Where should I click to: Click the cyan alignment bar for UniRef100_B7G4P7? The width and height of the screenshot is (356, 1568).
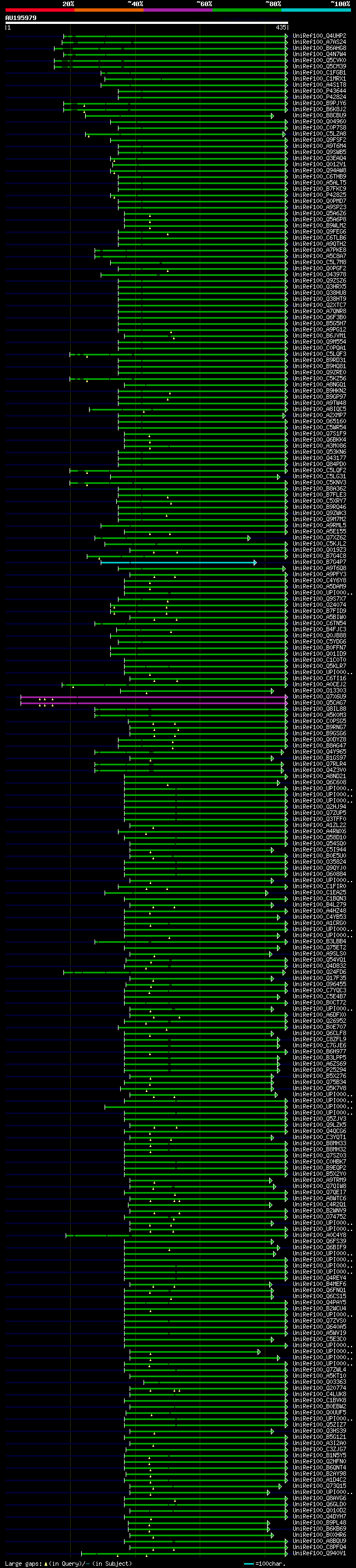click(179, 562)
